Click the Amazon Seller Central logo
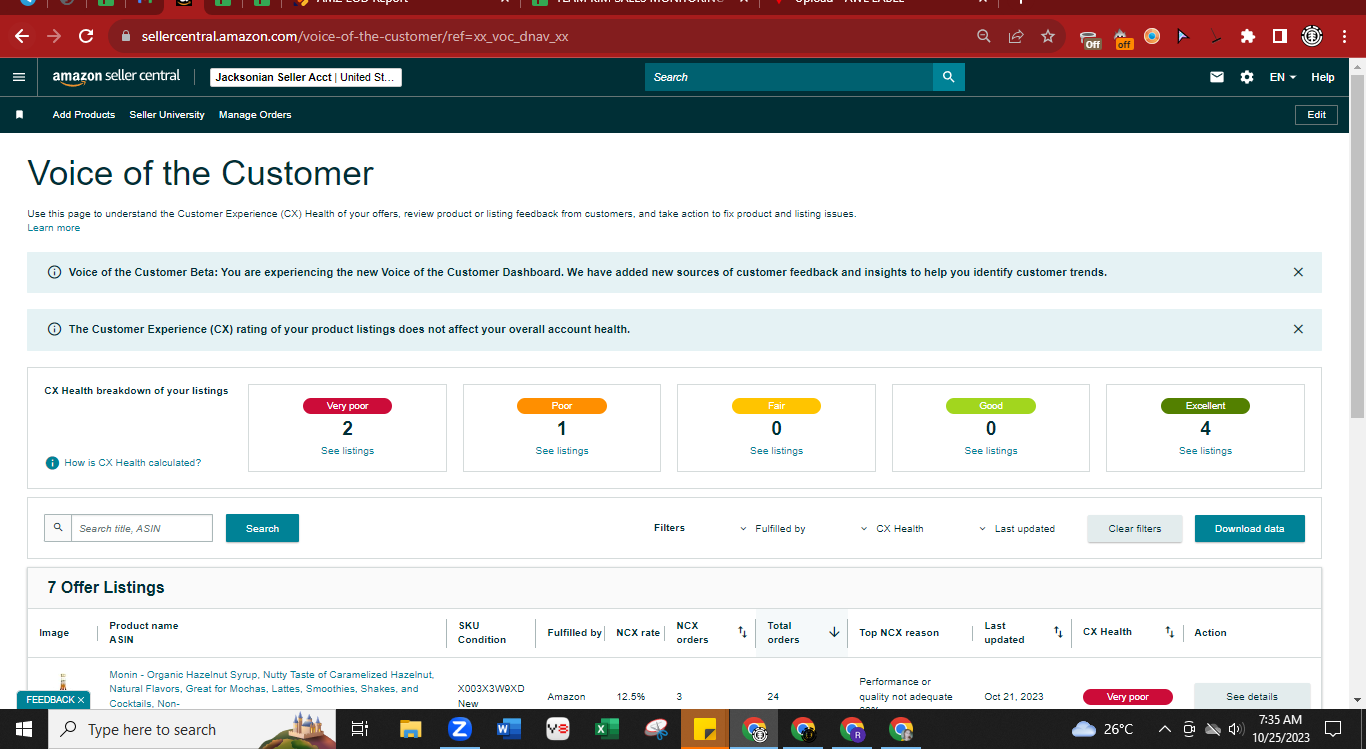Viewport: 1366px width, 749px height. pyautogui.click(x=116, y=76)
